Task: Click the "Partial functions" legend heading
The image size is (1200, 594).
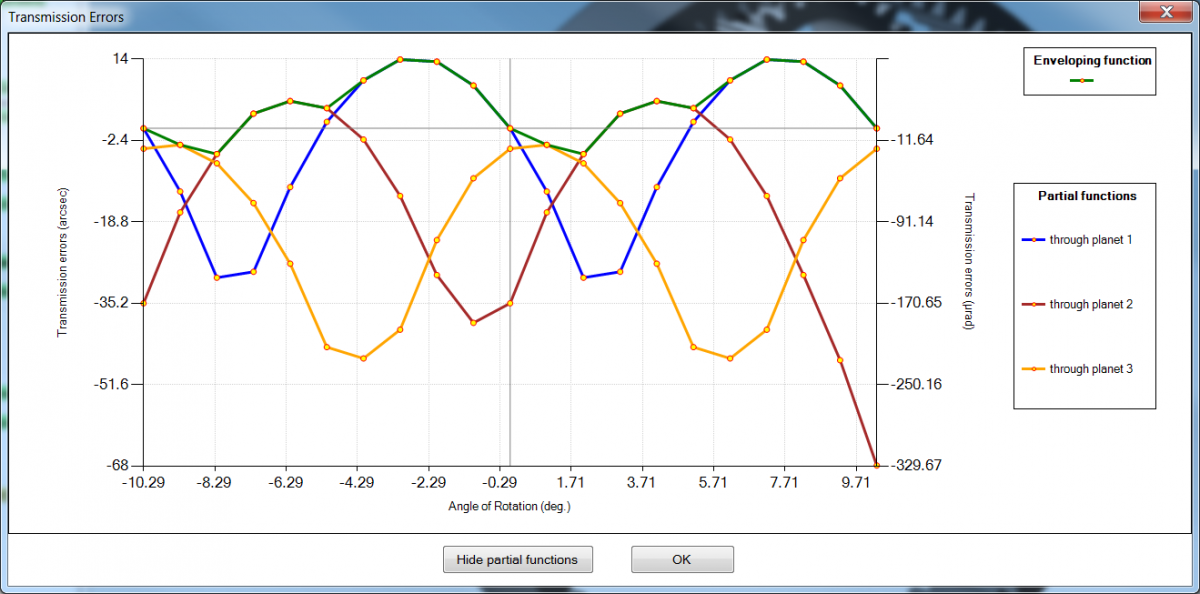Action: coord(1087,196)
